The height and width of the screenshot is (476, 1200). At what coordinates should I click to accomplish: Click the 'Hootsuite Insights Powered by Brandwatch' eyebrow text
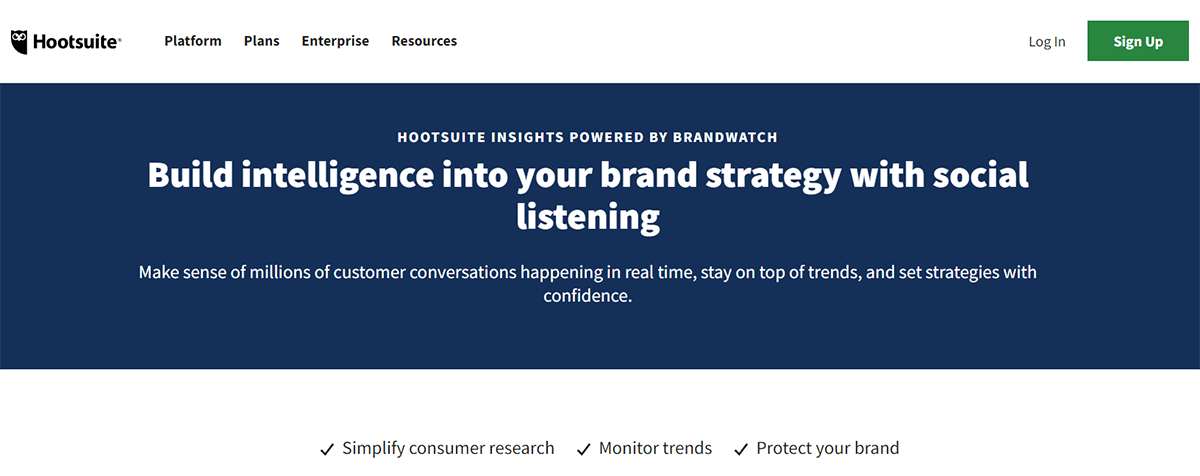point(588,137)
